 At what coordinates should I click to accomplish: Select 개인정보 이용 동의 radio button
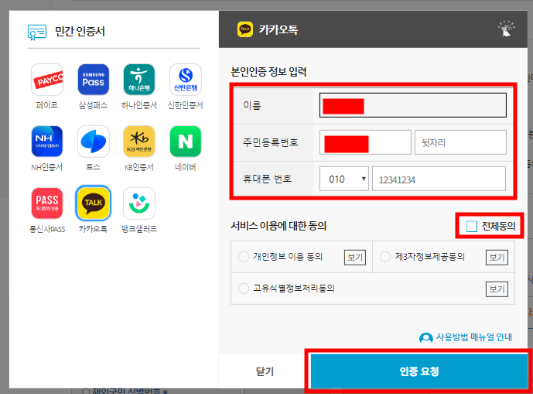click(243, 257)
